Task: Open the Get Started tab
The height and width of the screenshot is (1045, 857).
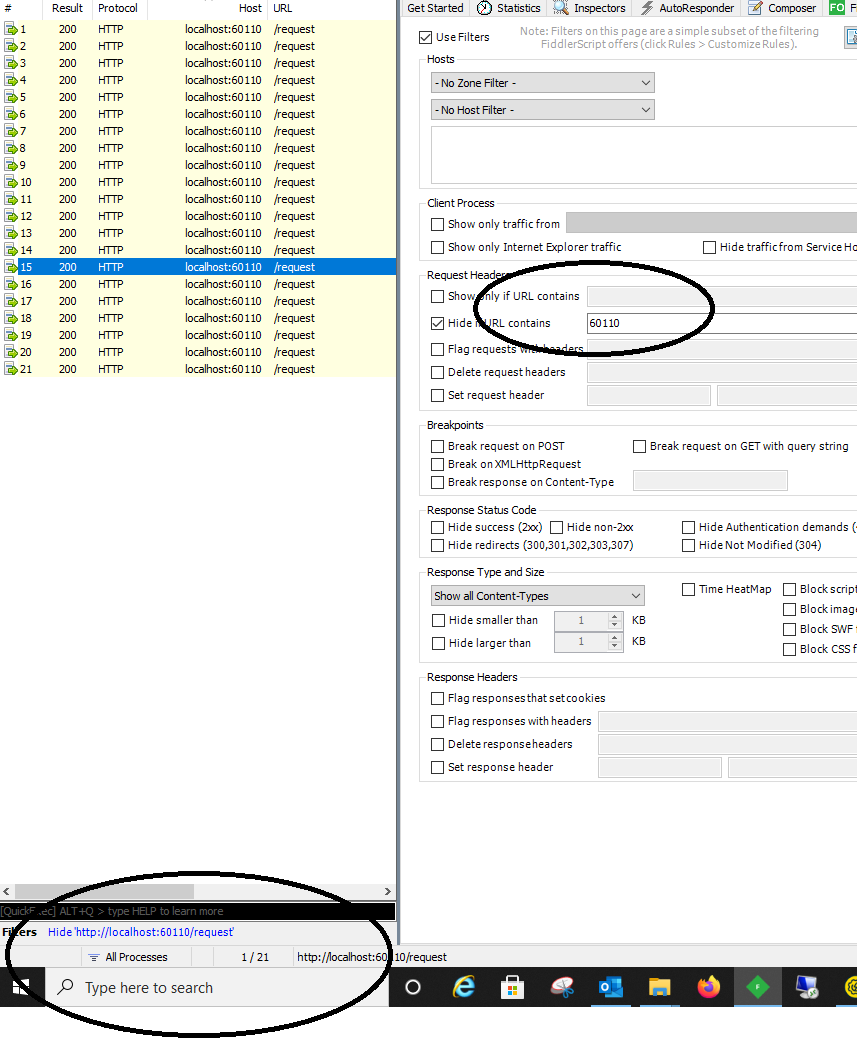Action: coord(435,8)
